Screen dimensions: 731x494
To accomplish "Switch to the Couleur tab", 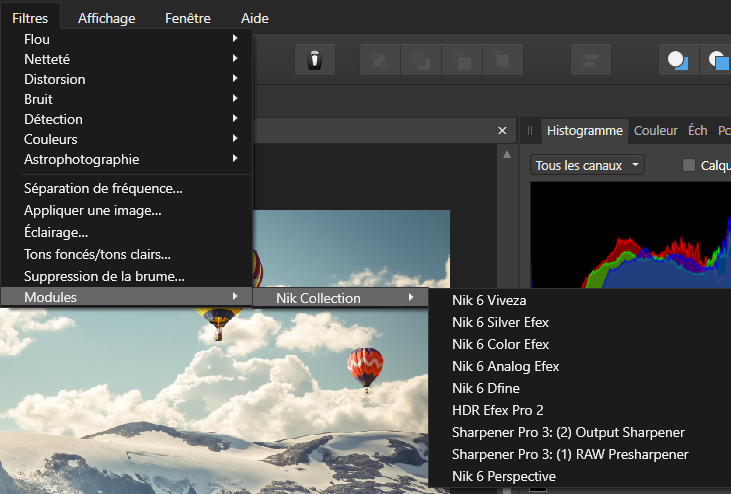I will (655, 130).
